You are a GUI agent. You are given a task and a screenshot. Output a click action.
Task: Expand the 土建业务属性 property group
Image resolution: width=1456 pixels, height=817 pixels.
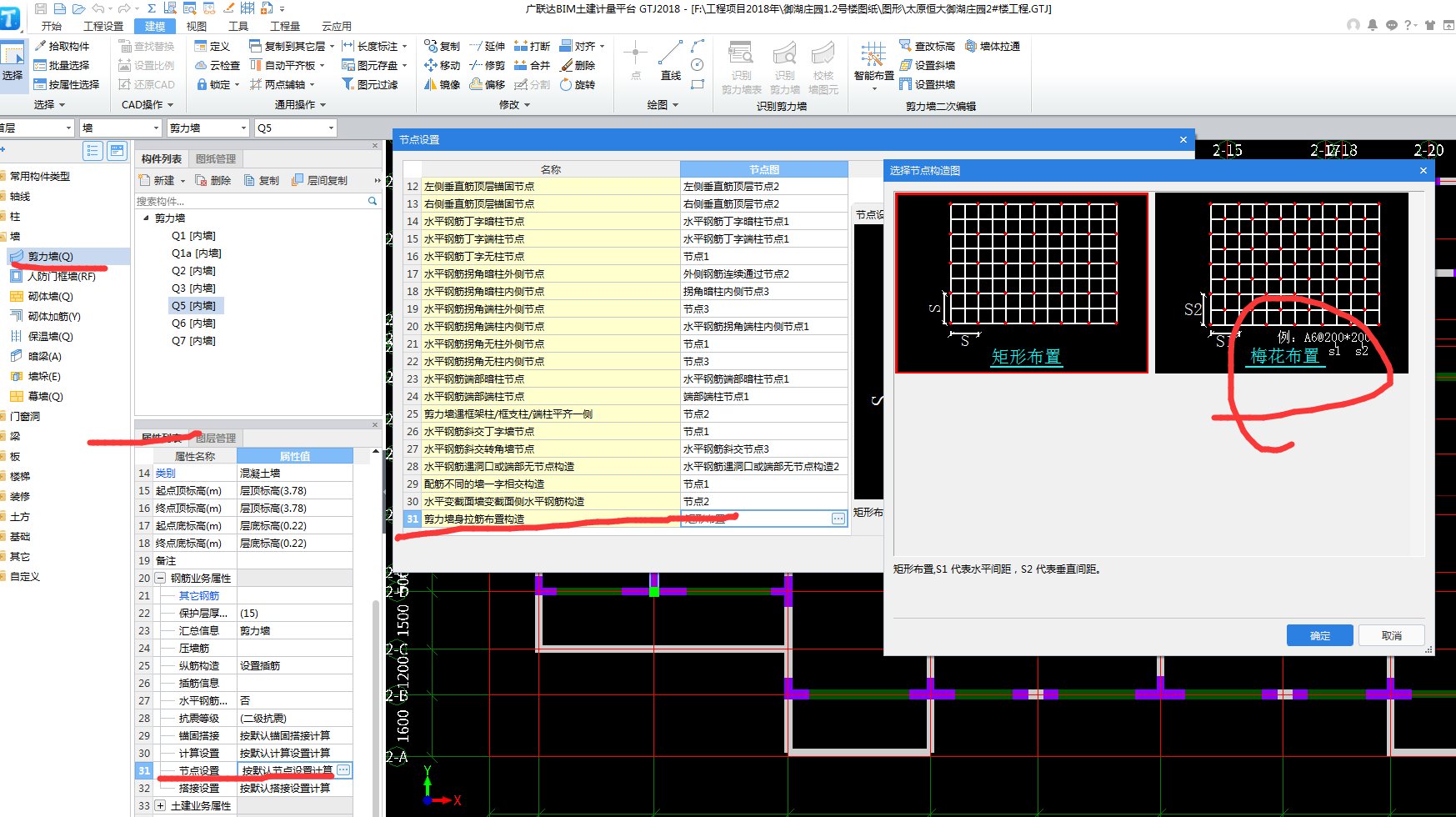click(160, 805)
